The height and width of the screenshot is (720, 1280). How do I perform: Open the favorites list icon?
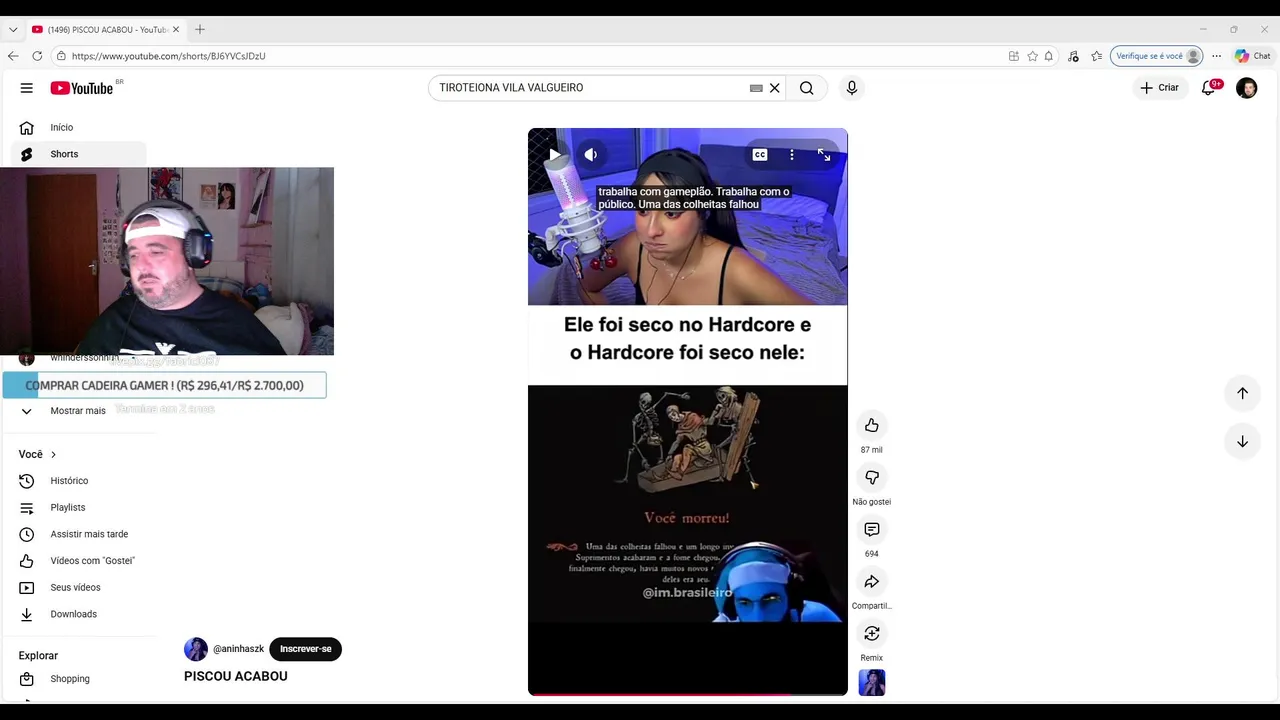point(1097,56)
